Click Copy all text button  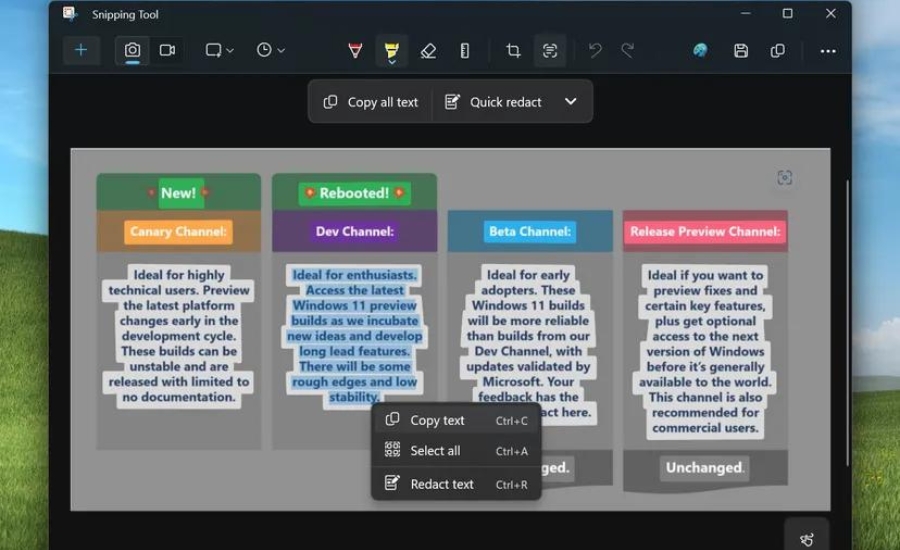tap(371, 102)
